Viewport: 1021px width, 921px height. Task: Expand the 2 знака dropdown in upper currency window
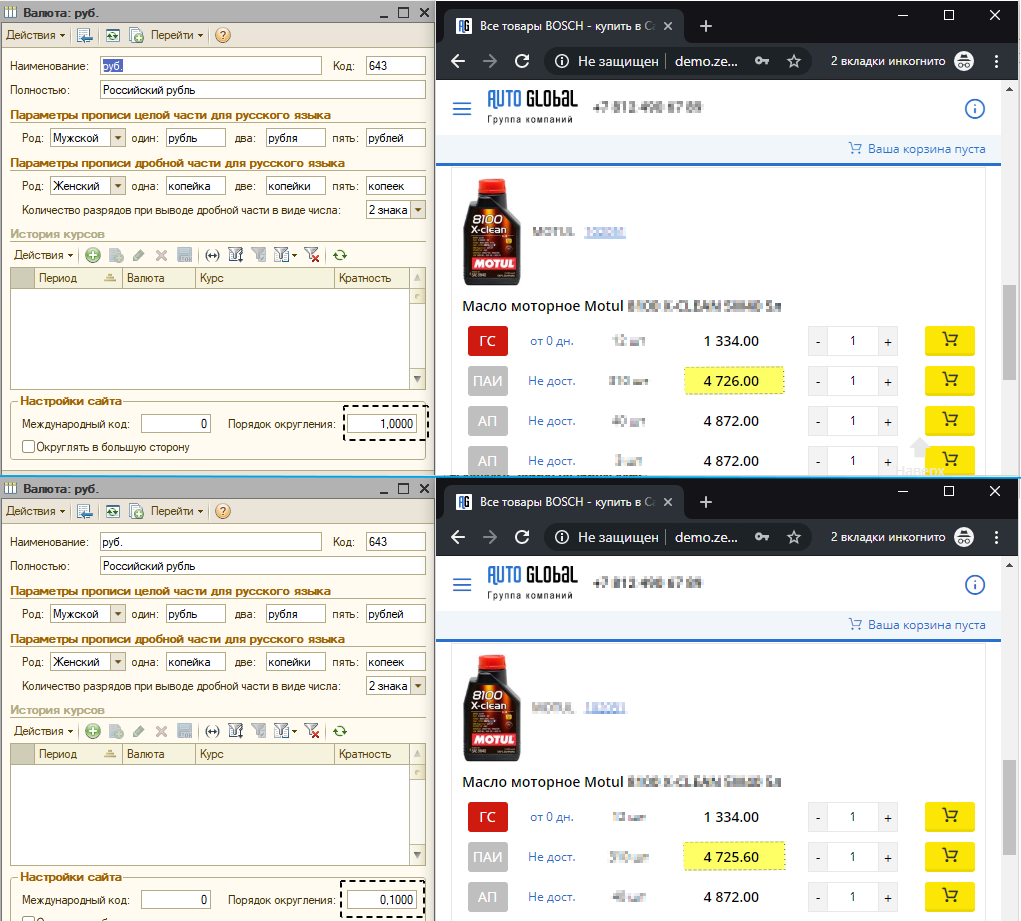pyautogui.click(x=418, y=210)
